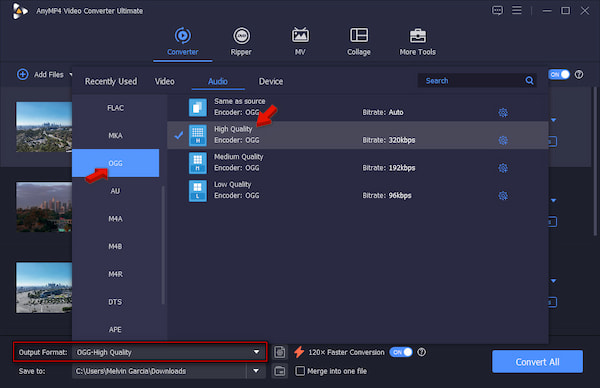Click the High Quality preset icon
600x388 pixels.
(x=197, y=135)
